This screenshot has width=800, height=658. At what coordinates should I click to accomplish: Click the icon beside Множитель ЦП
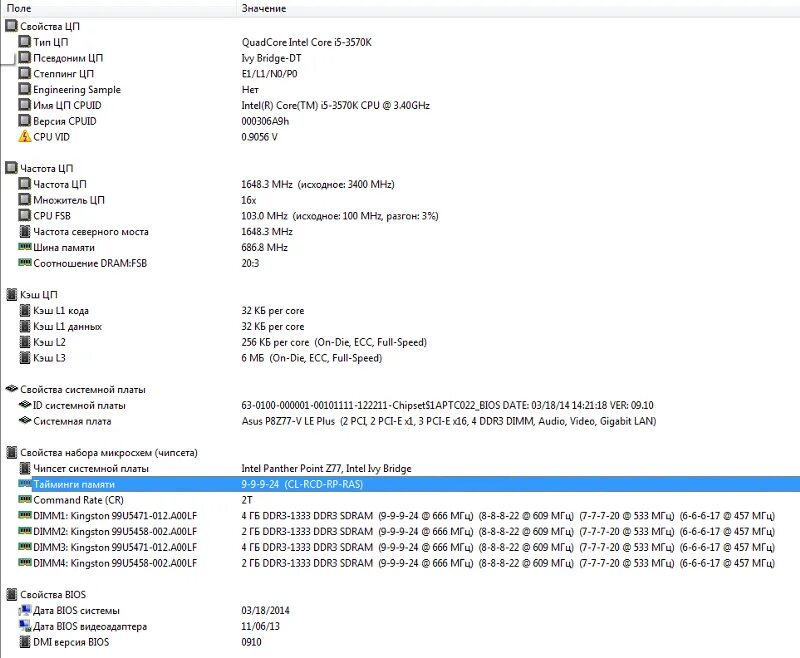coord(24,199)
